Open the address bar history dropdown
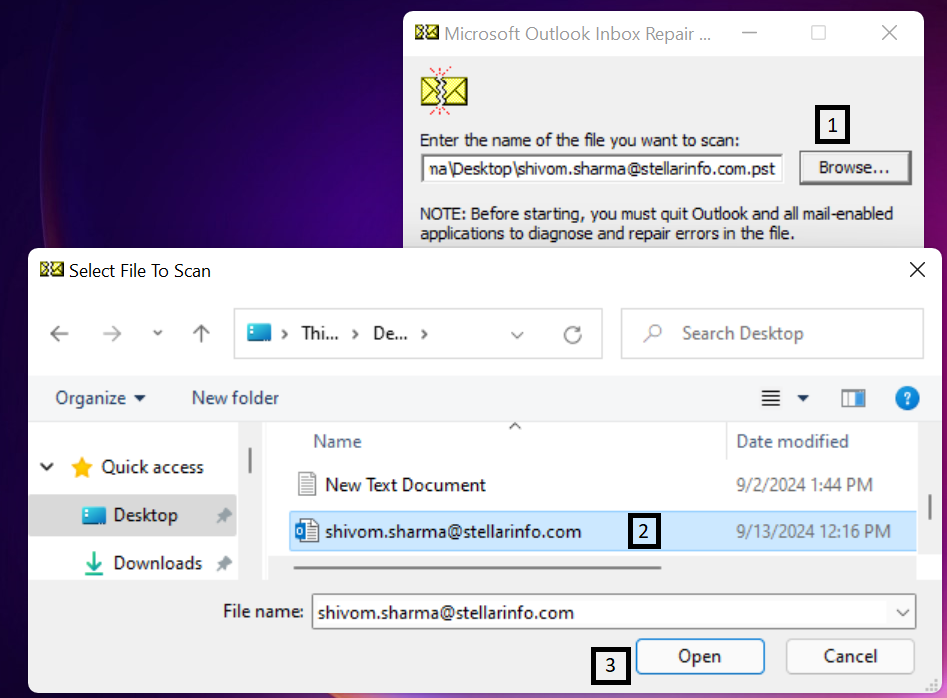Image resolution: width=947 pixels, height=698 pixels. [517, 335]
